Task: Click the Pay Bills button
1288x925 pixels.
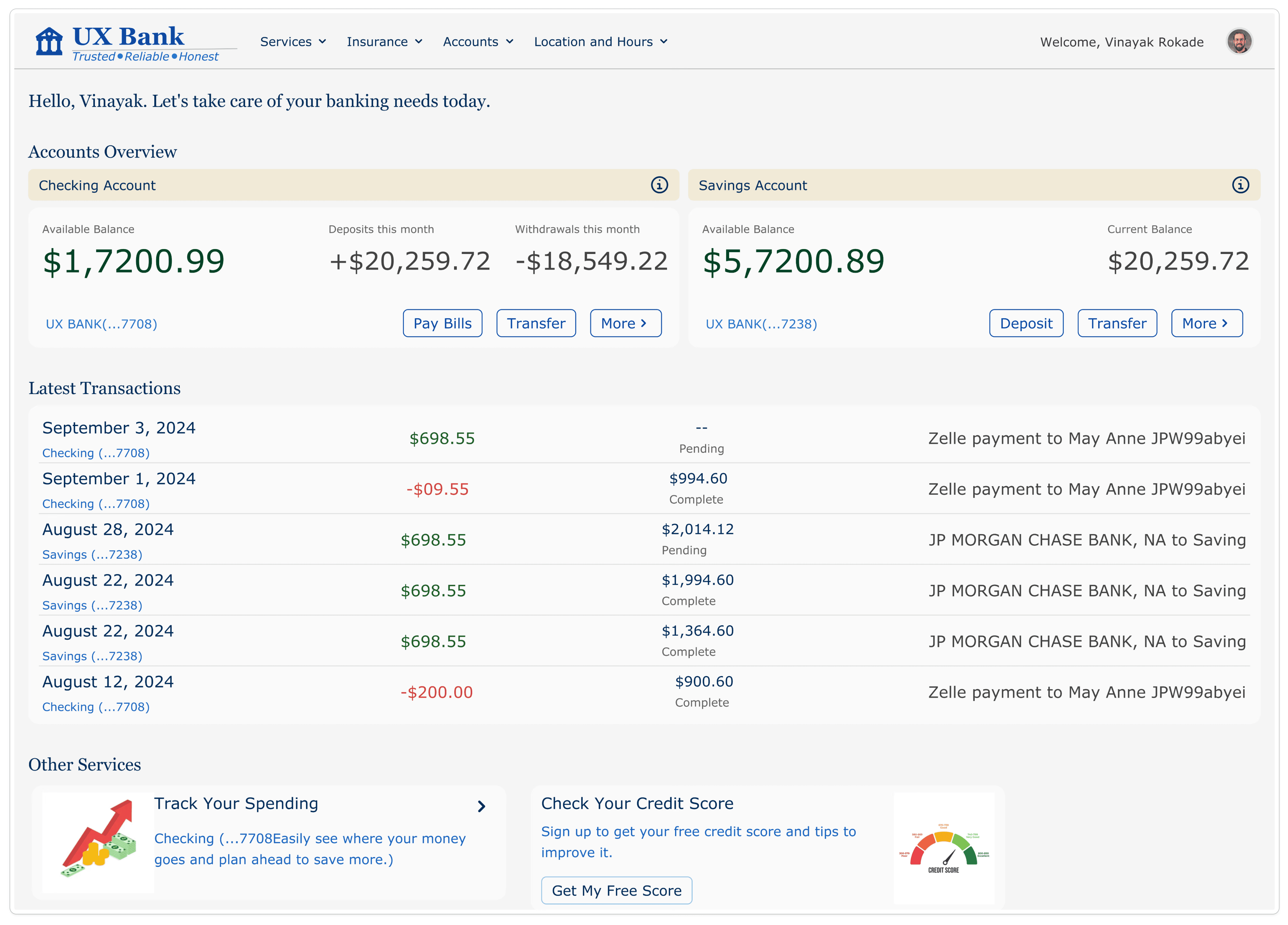Action: [x=442, y=323]
